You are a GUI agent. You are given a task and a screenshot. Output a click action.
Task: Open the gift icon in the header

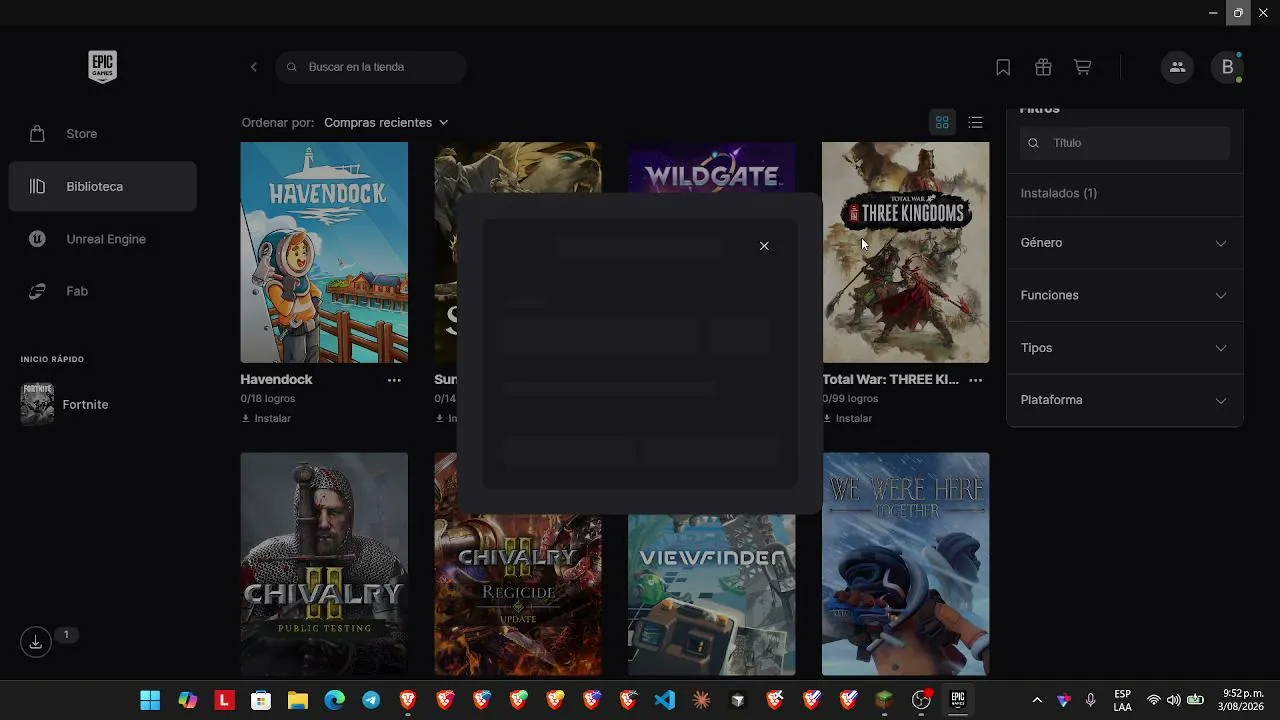tap(1043, 67)
